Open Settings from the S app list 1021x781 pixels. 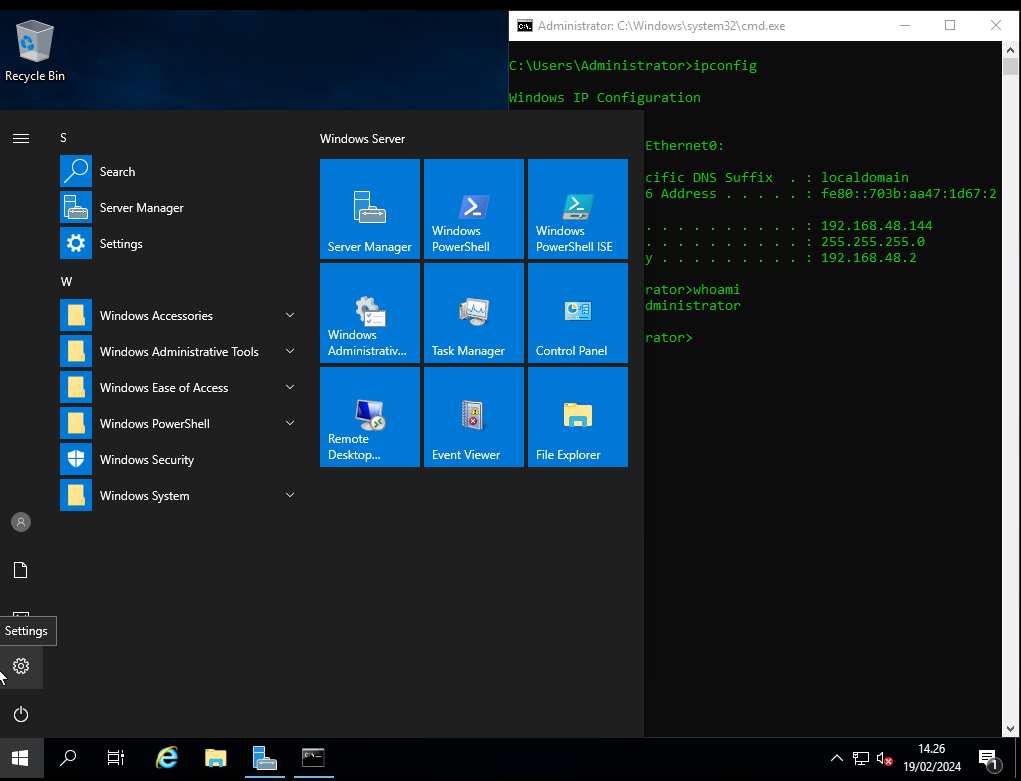(x=179, y=244)
